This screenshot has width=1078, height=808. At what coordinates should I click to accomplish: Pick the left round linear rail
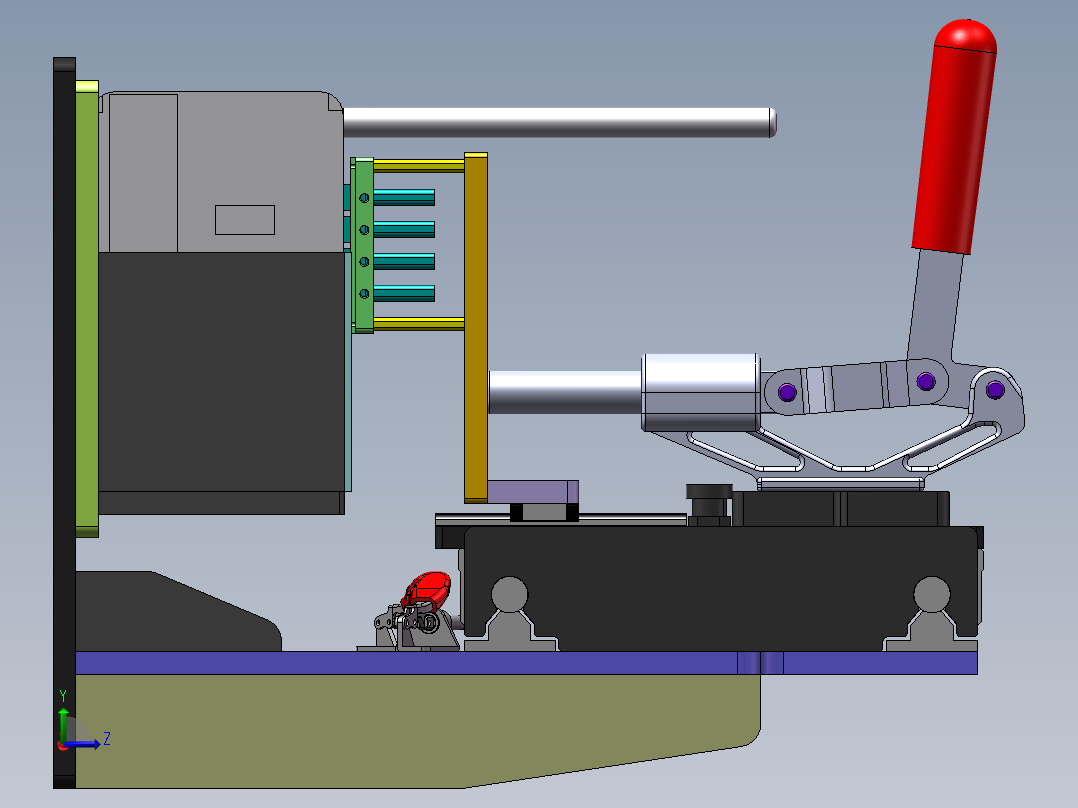click(509, 595)
